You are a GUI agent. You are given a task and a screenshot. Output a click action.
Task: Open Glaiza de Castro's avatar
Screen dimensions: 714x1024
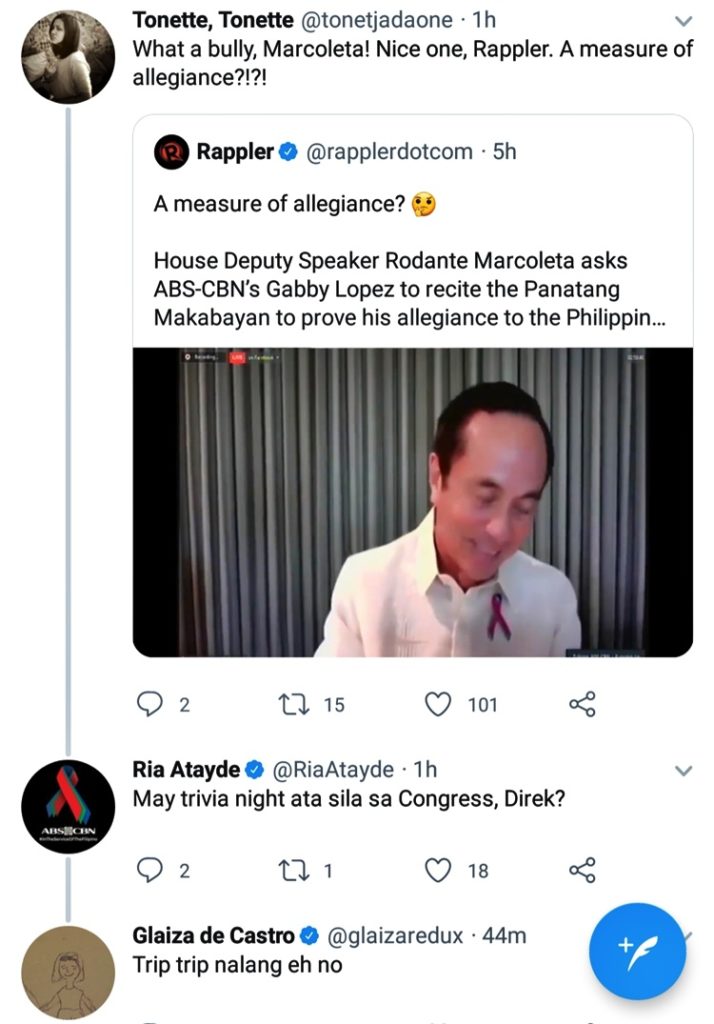click(67, 972)
